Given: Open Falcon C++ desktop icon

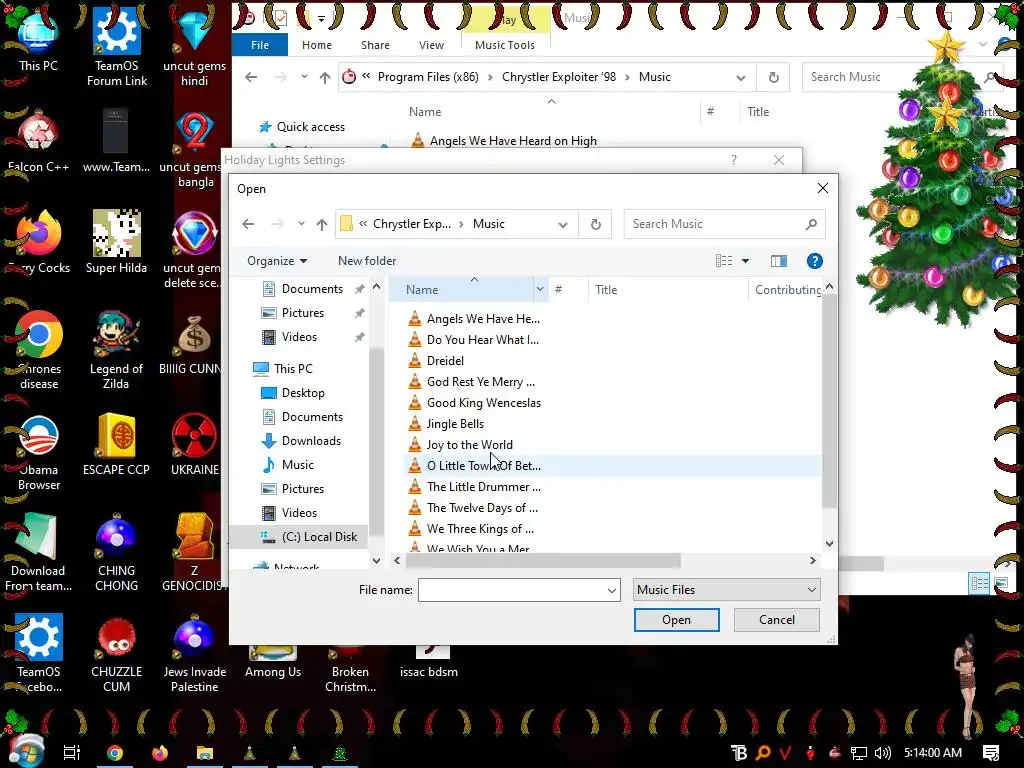Looking at the screenshot, I should tap(38, 142).
